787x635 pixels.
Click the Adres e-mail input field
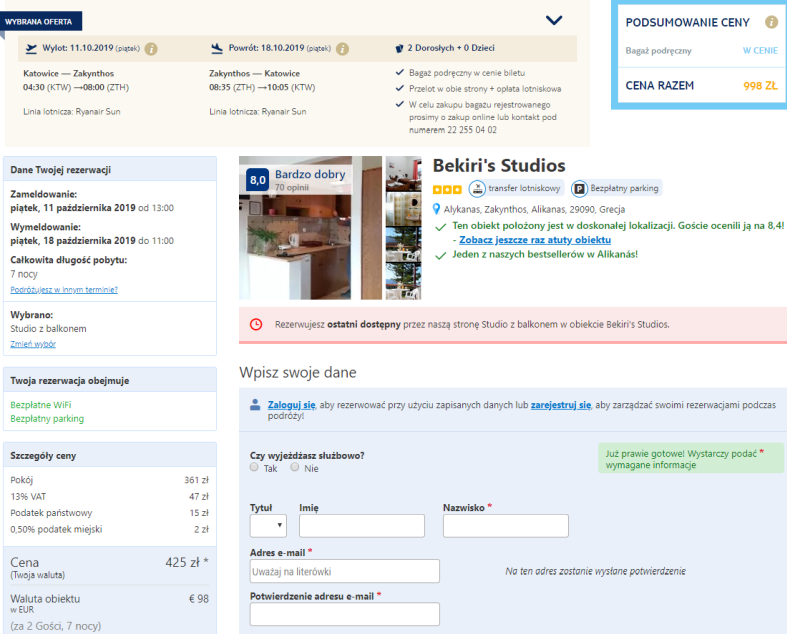pos(345,571)
